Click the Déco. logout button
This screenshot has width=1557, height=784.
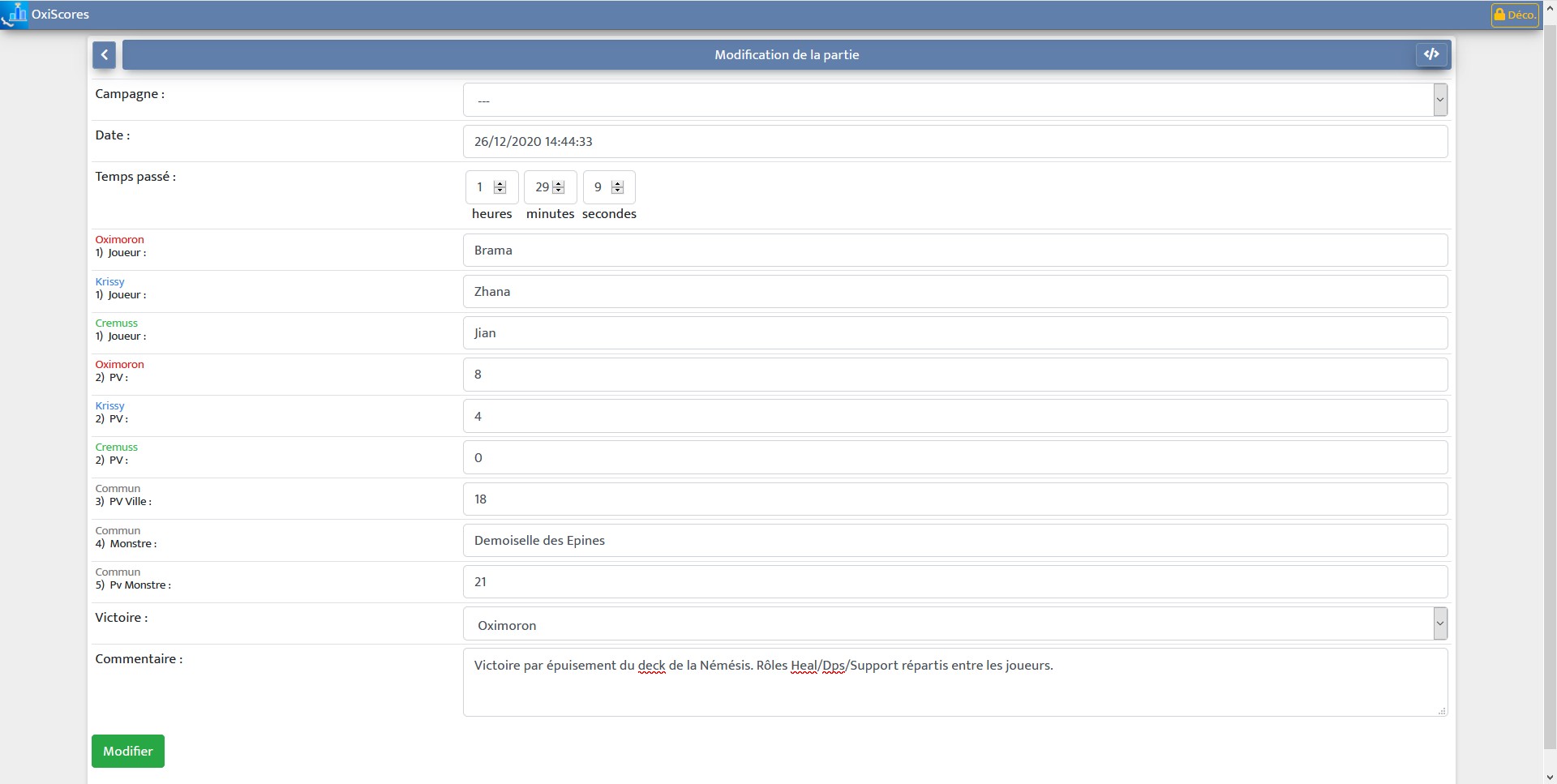tap(1515, 15)
